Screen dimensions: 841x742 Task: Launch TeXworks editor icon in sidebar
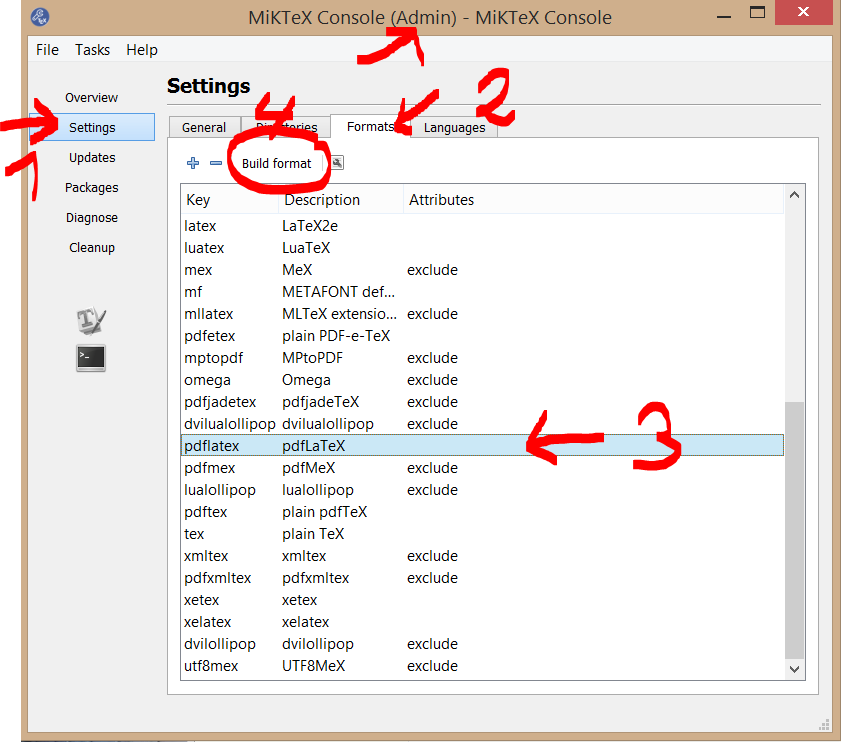(x=91, y=320)
